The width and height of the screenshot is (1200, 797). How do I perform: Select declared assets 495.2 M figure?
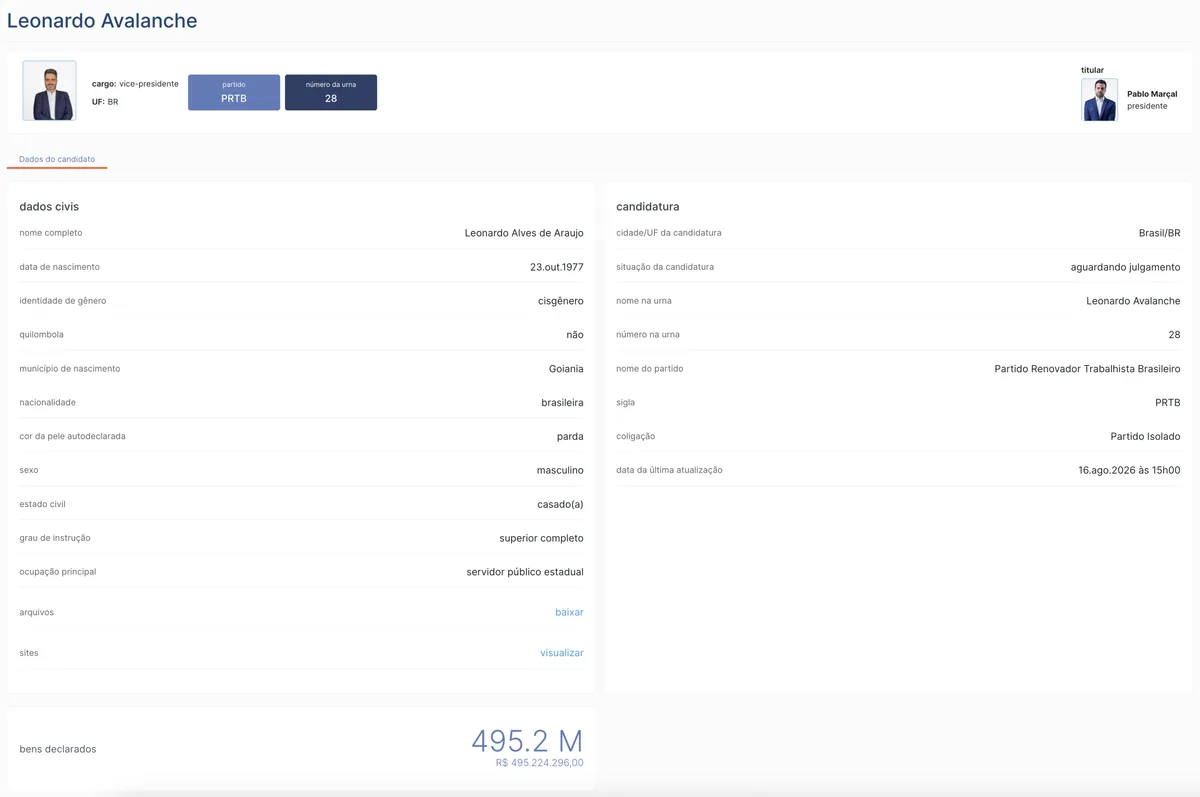tap(527, 741)
